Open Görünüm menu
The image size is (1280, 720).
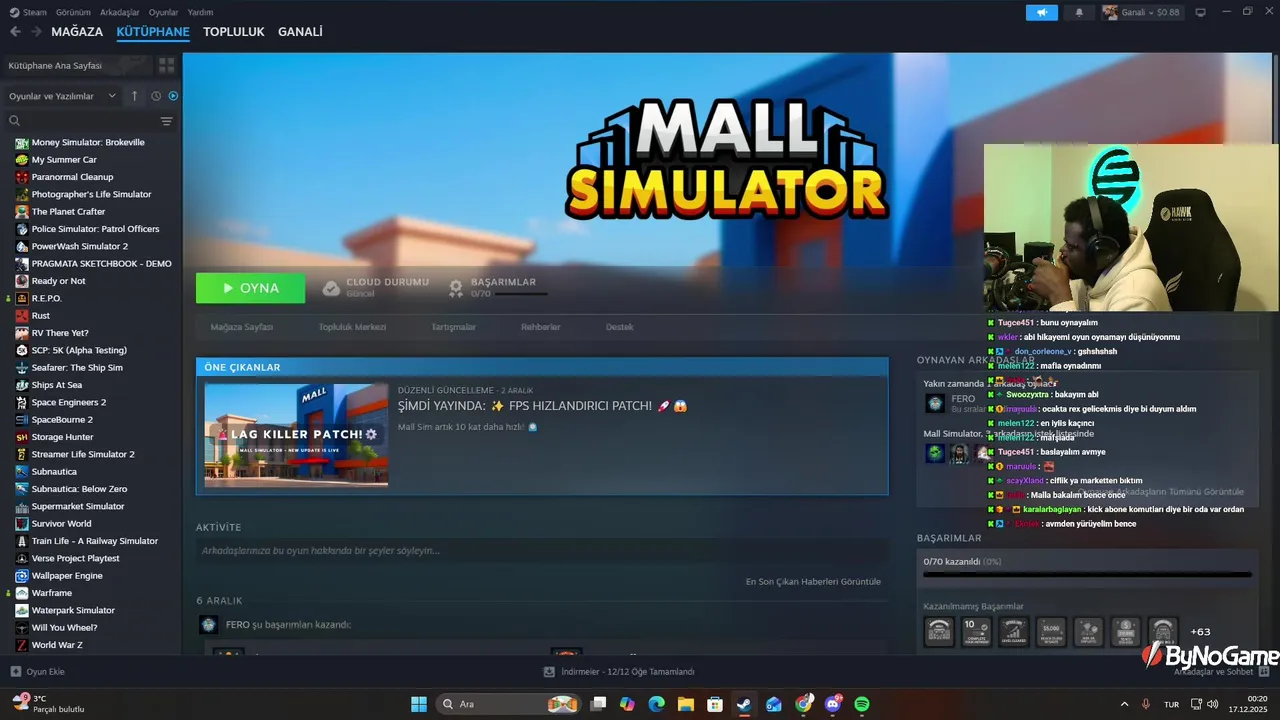(x=73, y=12)
